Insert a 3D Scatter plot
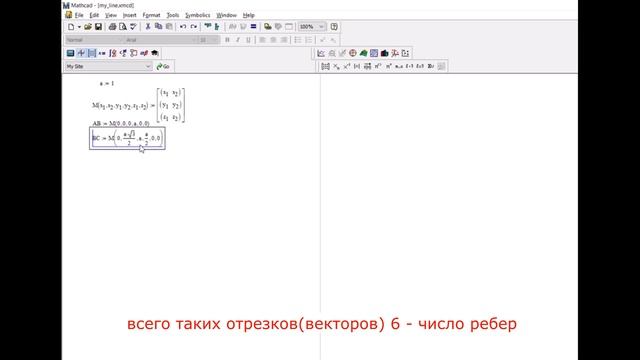Image resolution: width=640 pixels, height=360 pixels. 395,53
